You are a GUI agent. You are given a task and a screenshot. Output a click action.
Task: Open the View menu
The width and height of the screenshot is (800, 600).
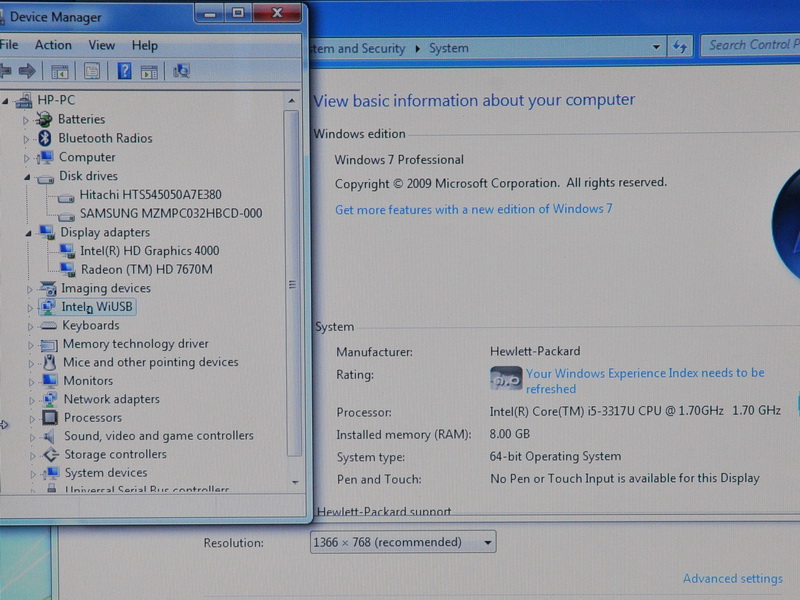pos(102,45)
